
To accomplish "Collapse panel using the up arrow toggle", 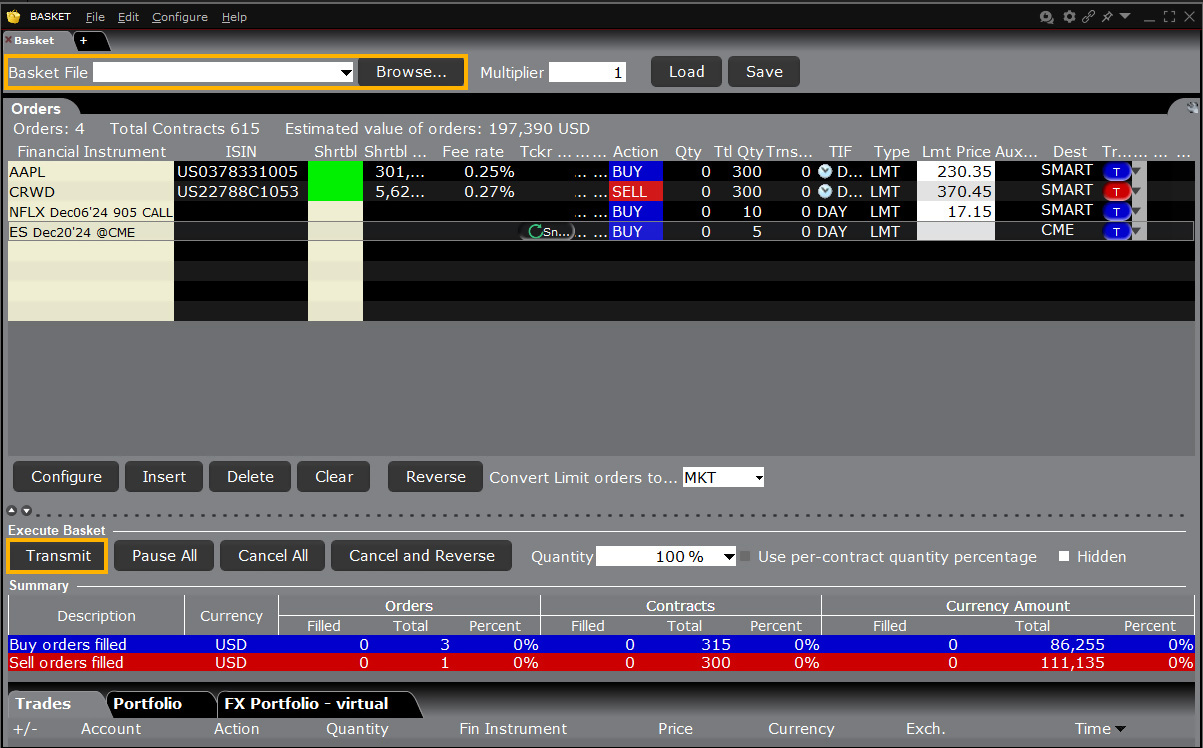I will point(13,511).
